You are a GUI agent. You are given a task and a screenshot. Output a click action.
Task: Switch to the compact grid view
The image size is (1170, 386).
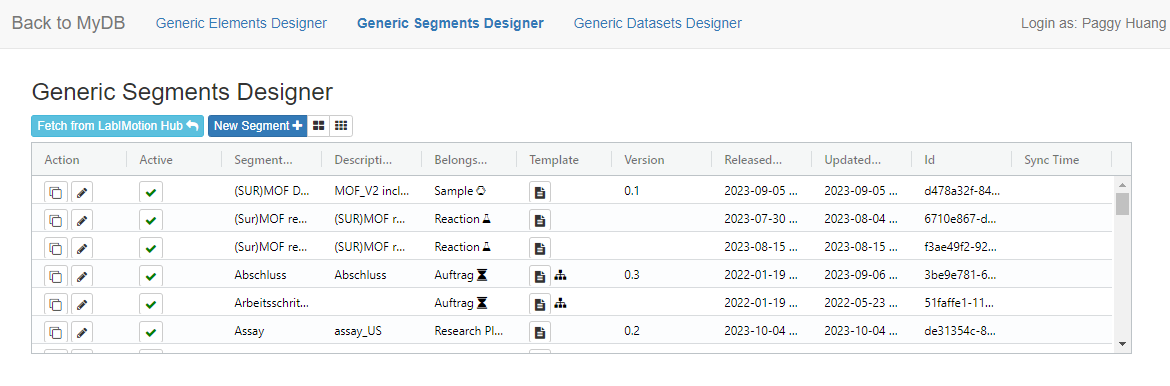(x=341, y=126)
